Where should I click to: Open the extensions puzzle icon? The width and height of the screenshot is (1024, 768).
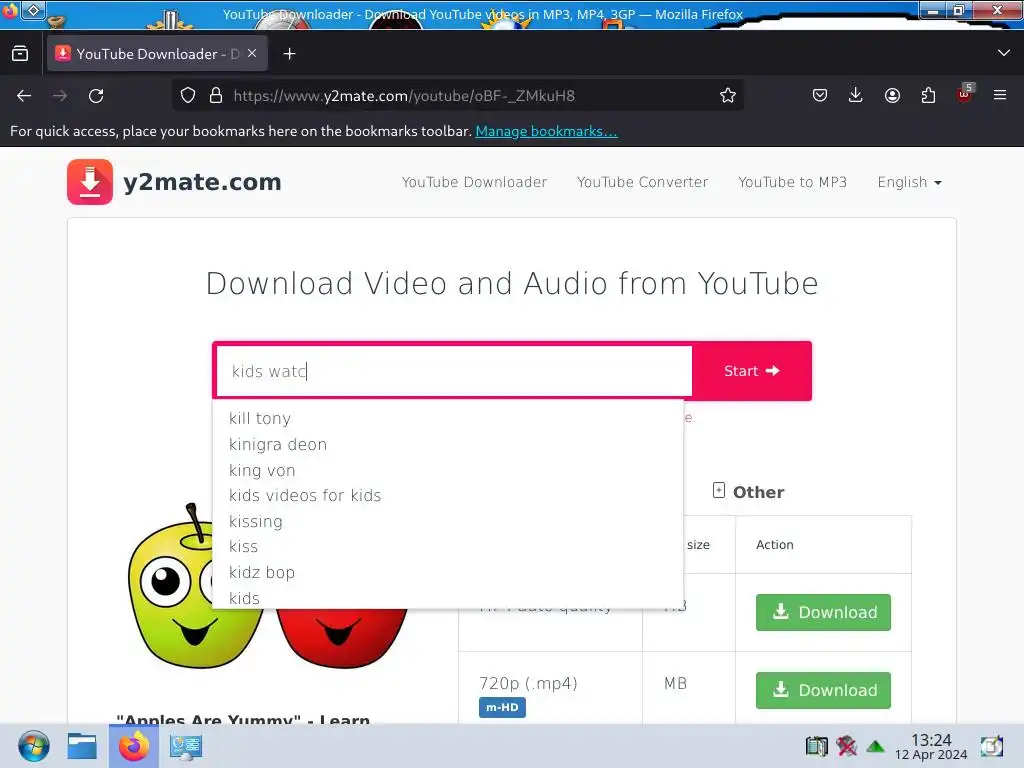(928, 96)
